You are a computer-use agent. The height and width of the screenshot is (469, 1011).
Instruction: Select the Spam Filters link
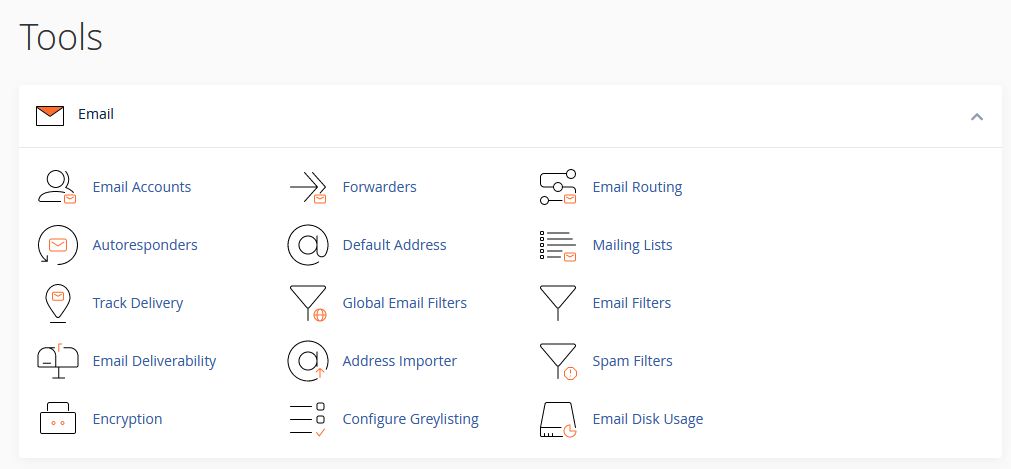pos(633,361)
